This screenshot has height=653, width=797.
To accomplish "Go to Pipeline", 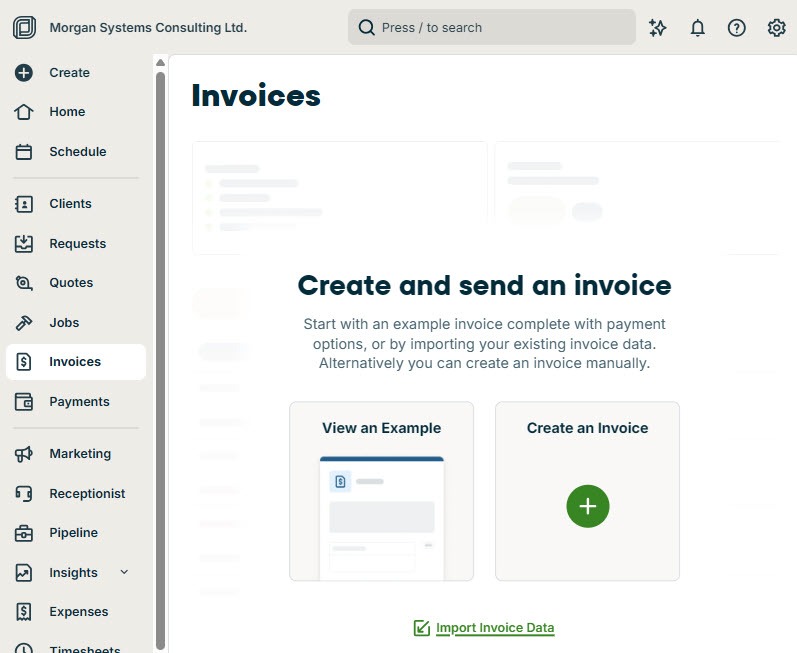I will (74, 533).
